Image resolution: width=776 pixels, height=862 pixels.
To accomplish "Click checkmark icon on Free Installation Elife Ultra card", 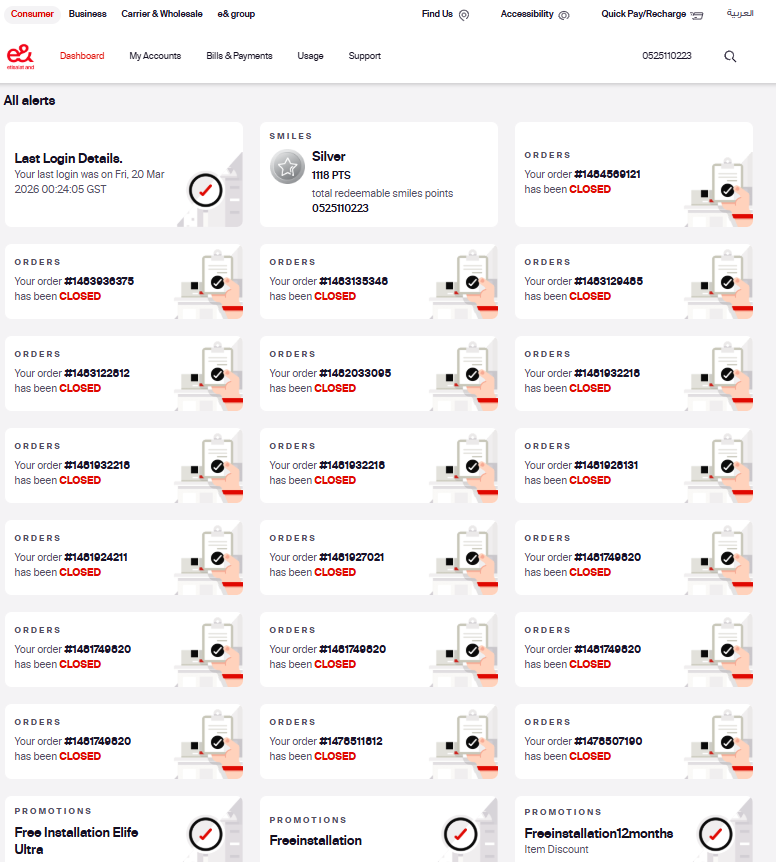I will pos(206,835).
